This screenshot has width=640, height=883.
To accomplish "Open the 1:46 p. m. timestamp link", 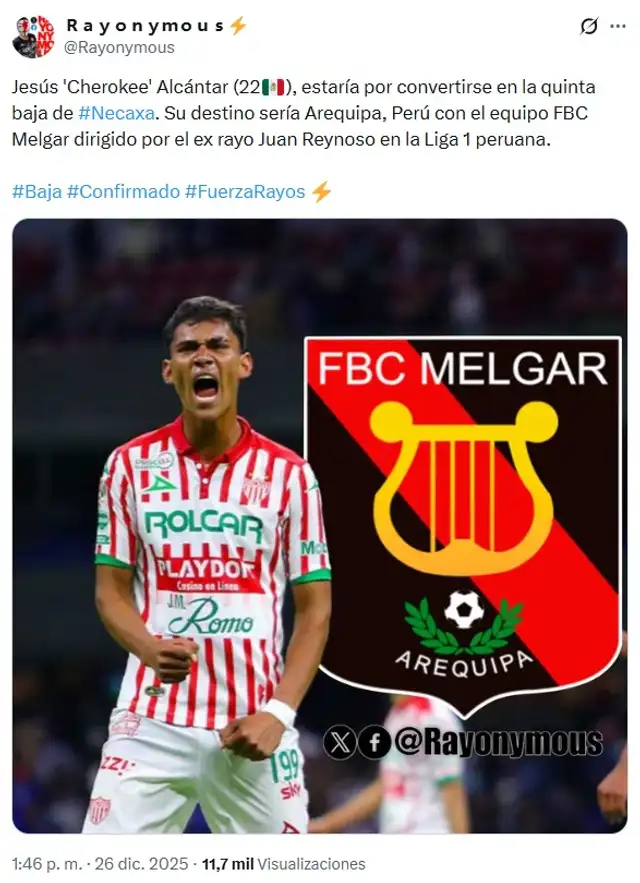I will tap(47, 864).
